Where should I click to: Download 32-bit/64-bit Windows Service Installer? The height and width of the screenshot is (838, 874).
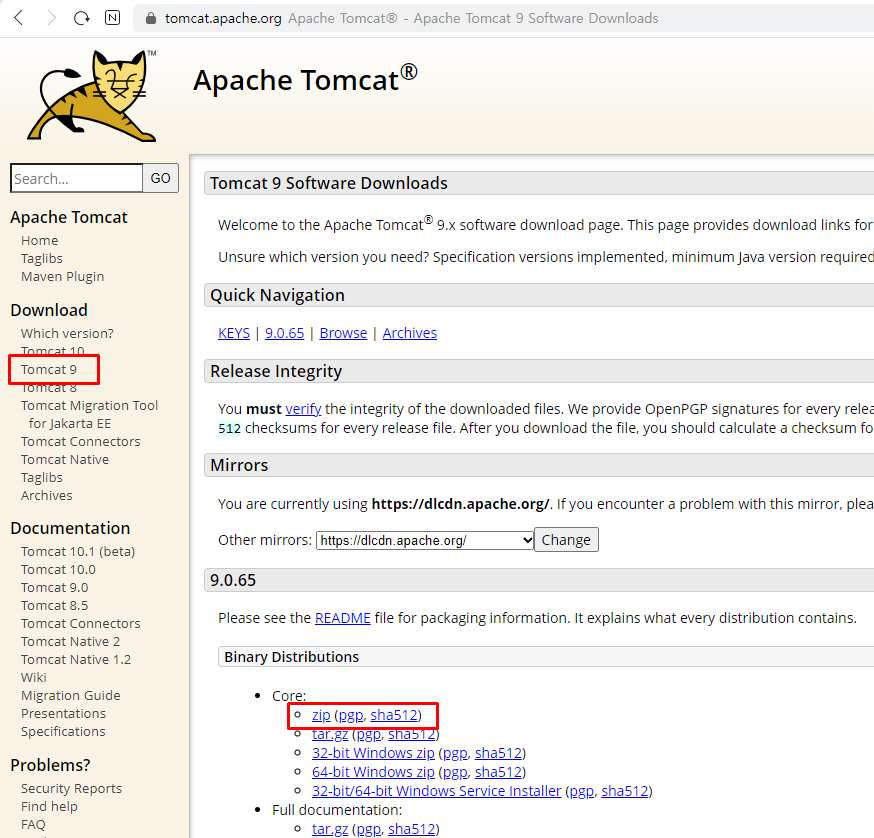pyautogui.click(x=436, y=791)
